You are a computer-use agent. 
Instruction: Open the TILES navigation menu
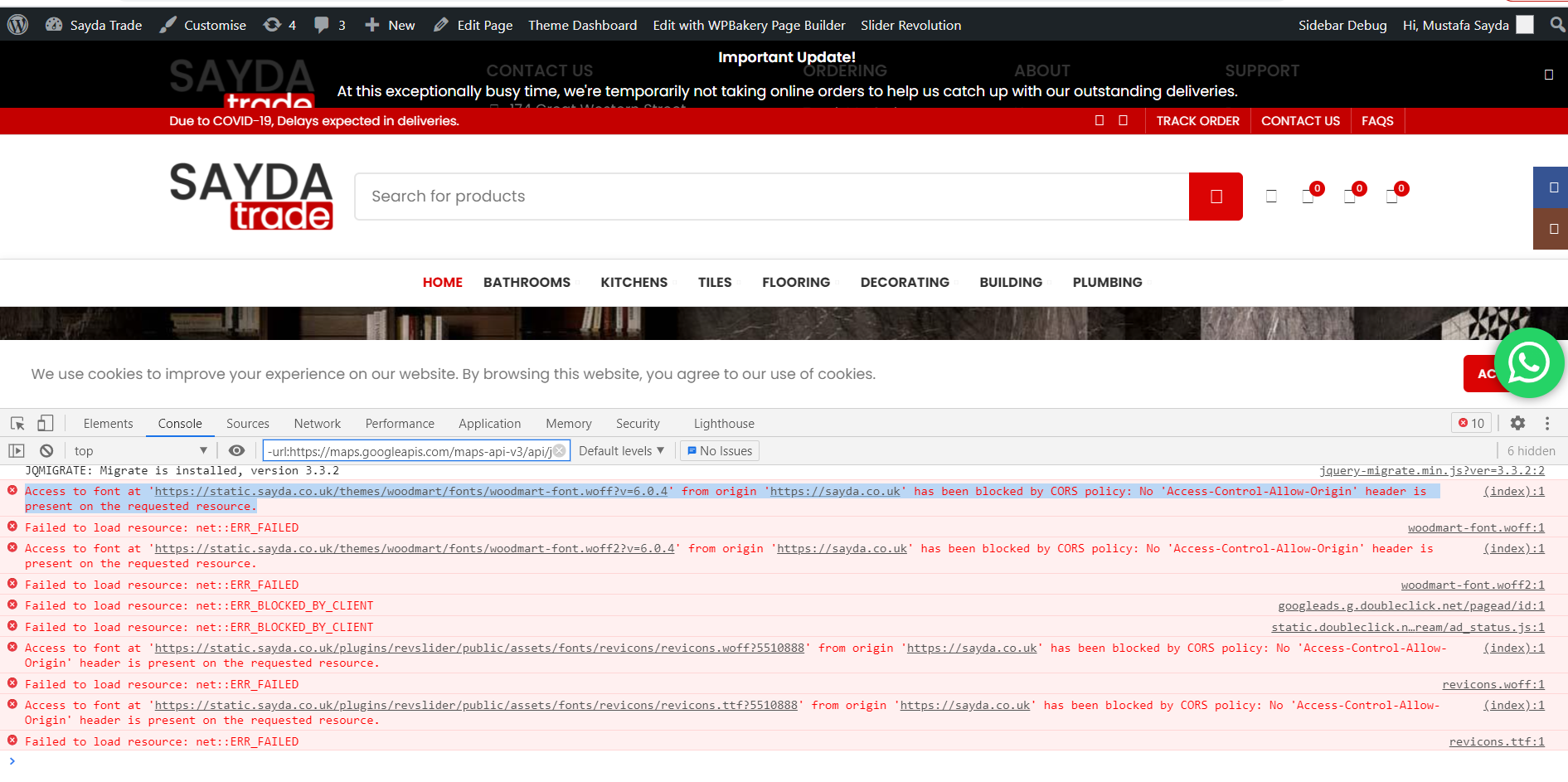pyautogui.click(x=715, y=283)
